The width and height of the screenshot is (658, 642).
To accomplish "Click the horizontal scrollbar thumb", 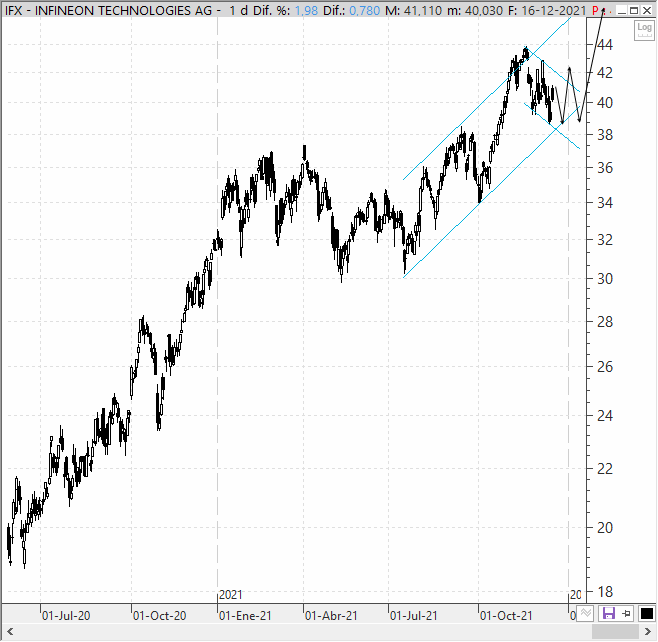I will 615,632.
